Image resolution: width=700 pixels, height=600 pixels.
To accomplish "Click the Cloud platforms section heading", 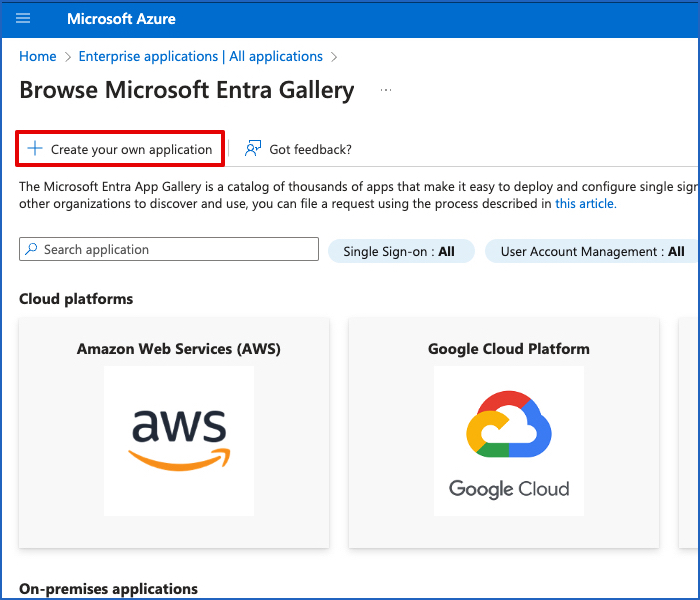I will (76, 299).
